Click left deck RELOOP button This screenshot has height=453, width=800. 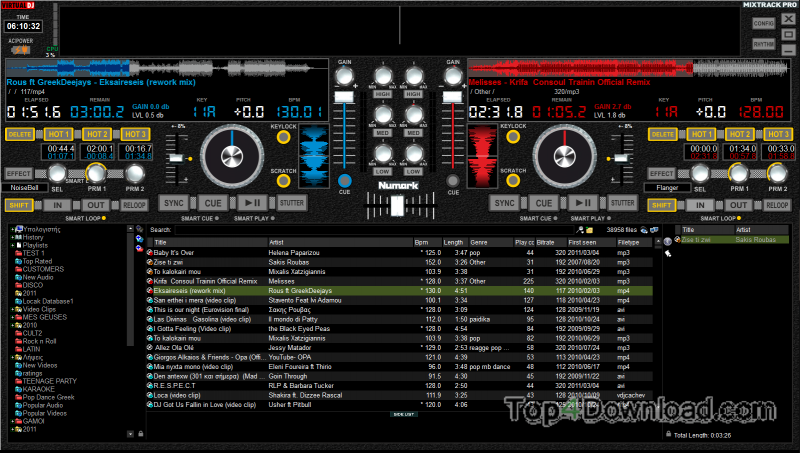tap(134, 205)
